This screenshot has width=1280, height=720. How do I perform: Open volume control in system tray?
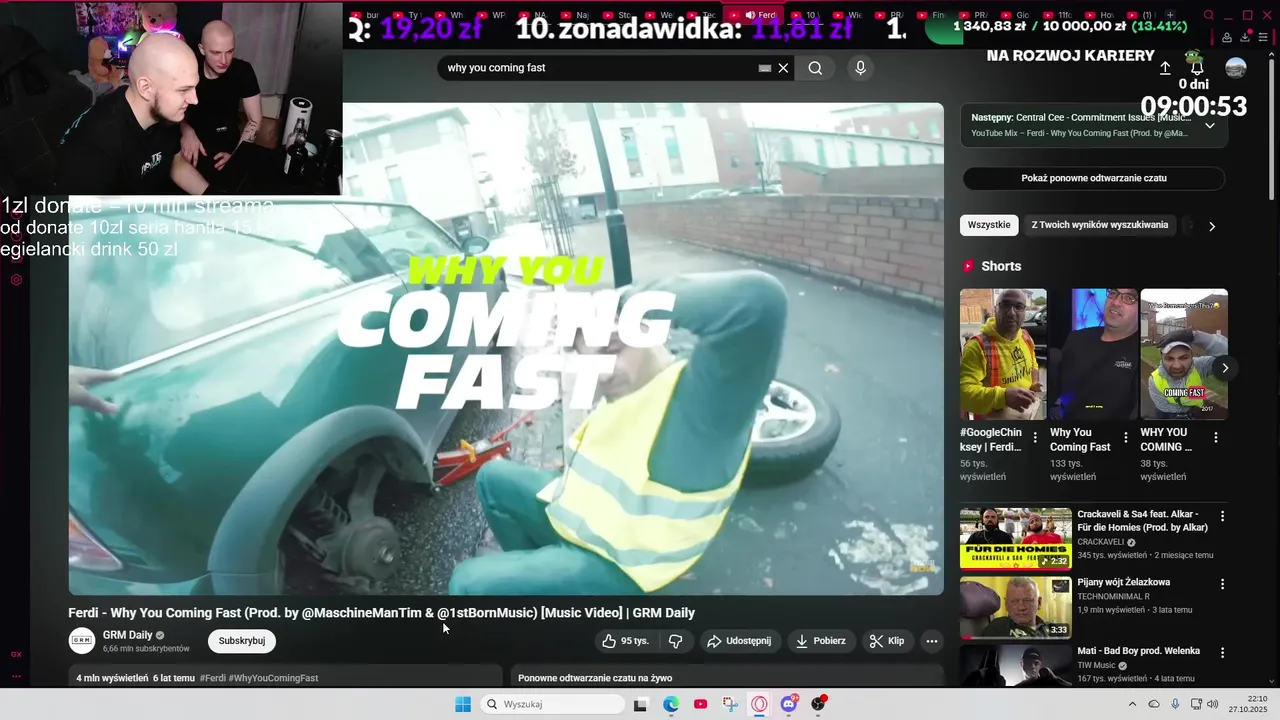point(1213,704)
